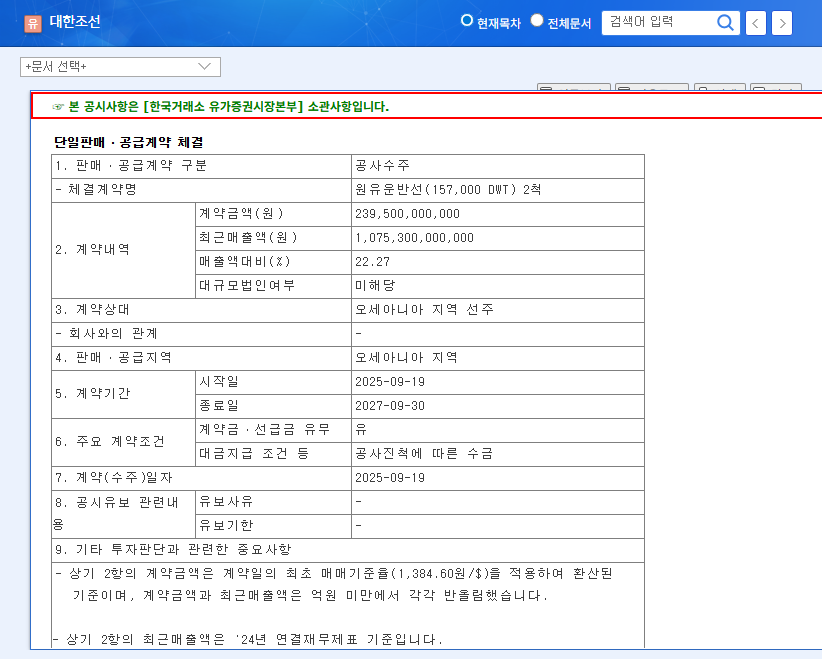Click the 7. 계약(수주)일자 label
Image resolution: width=822 pixels, height=659 pixels.
113,478
